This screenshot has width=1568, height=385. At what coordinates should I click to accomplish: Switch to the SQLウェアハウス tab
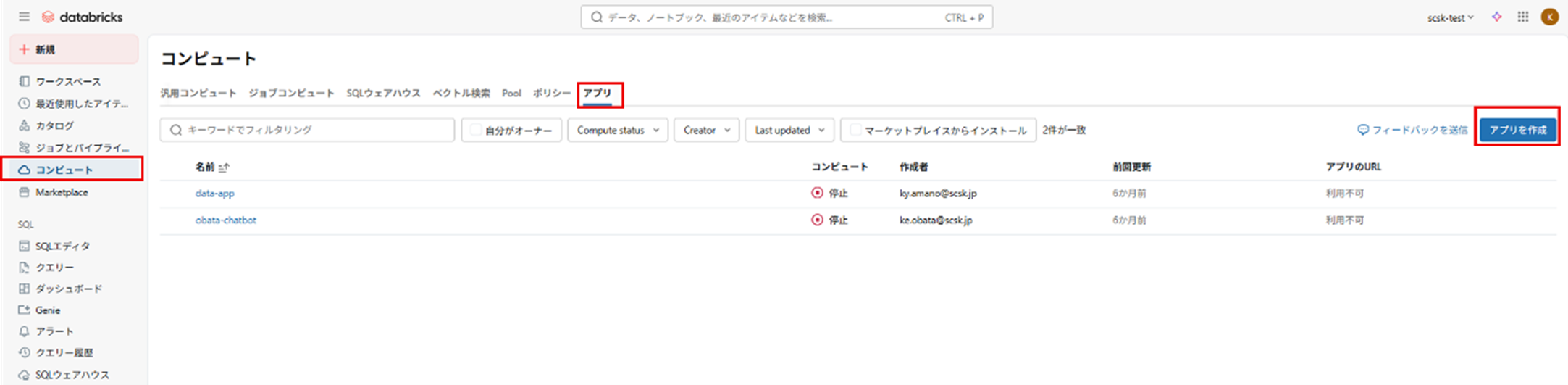point(383,94)
